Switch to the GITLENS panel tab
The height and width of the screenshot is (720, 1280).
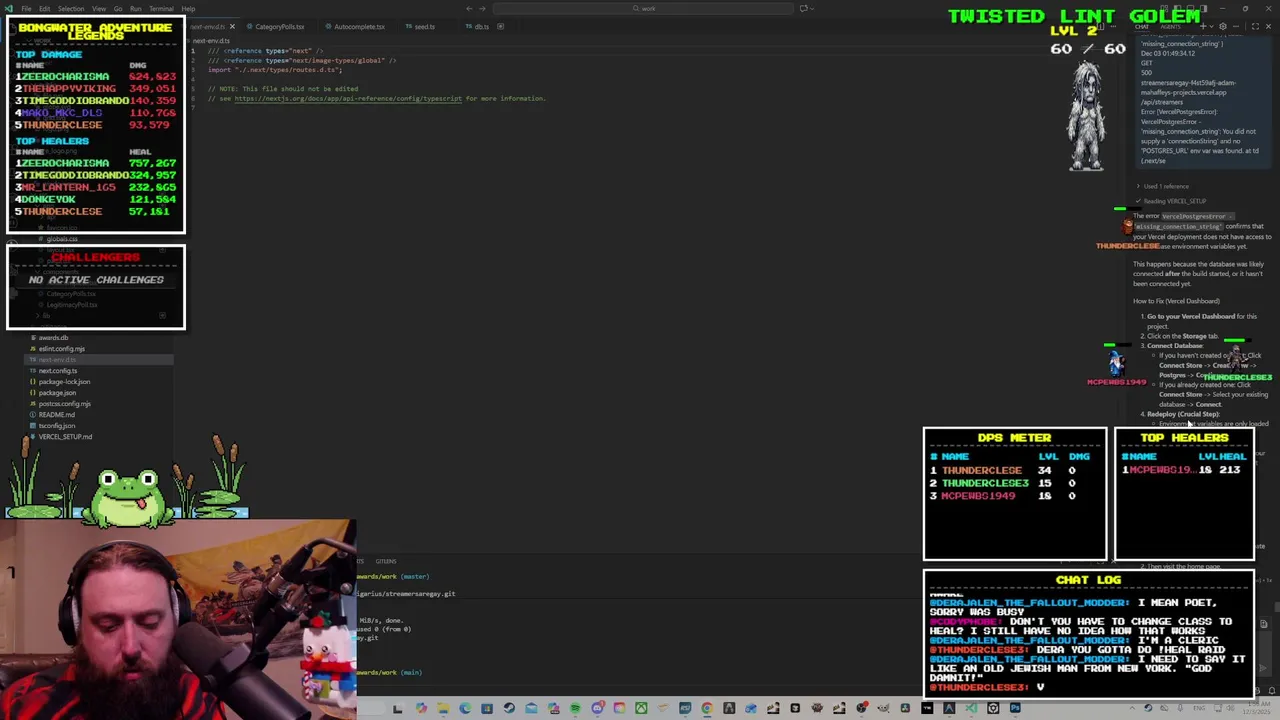pyautogui.click(x=386, y=562)
